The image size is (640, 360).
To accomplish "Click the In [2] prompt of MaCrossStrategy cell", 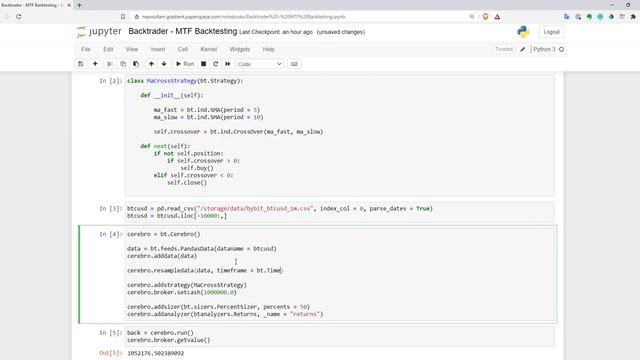I will (111, 81).
